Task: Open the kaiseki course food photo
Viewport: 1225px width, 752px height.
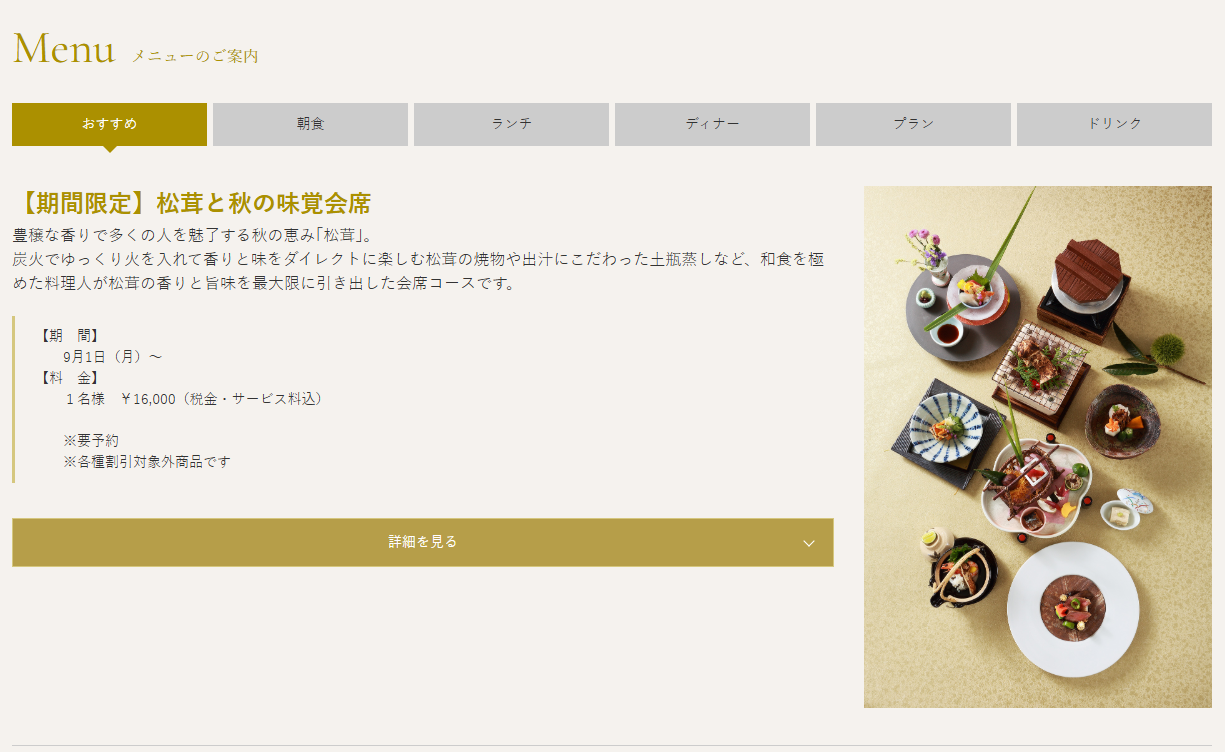Action: tap(1038, 447)
